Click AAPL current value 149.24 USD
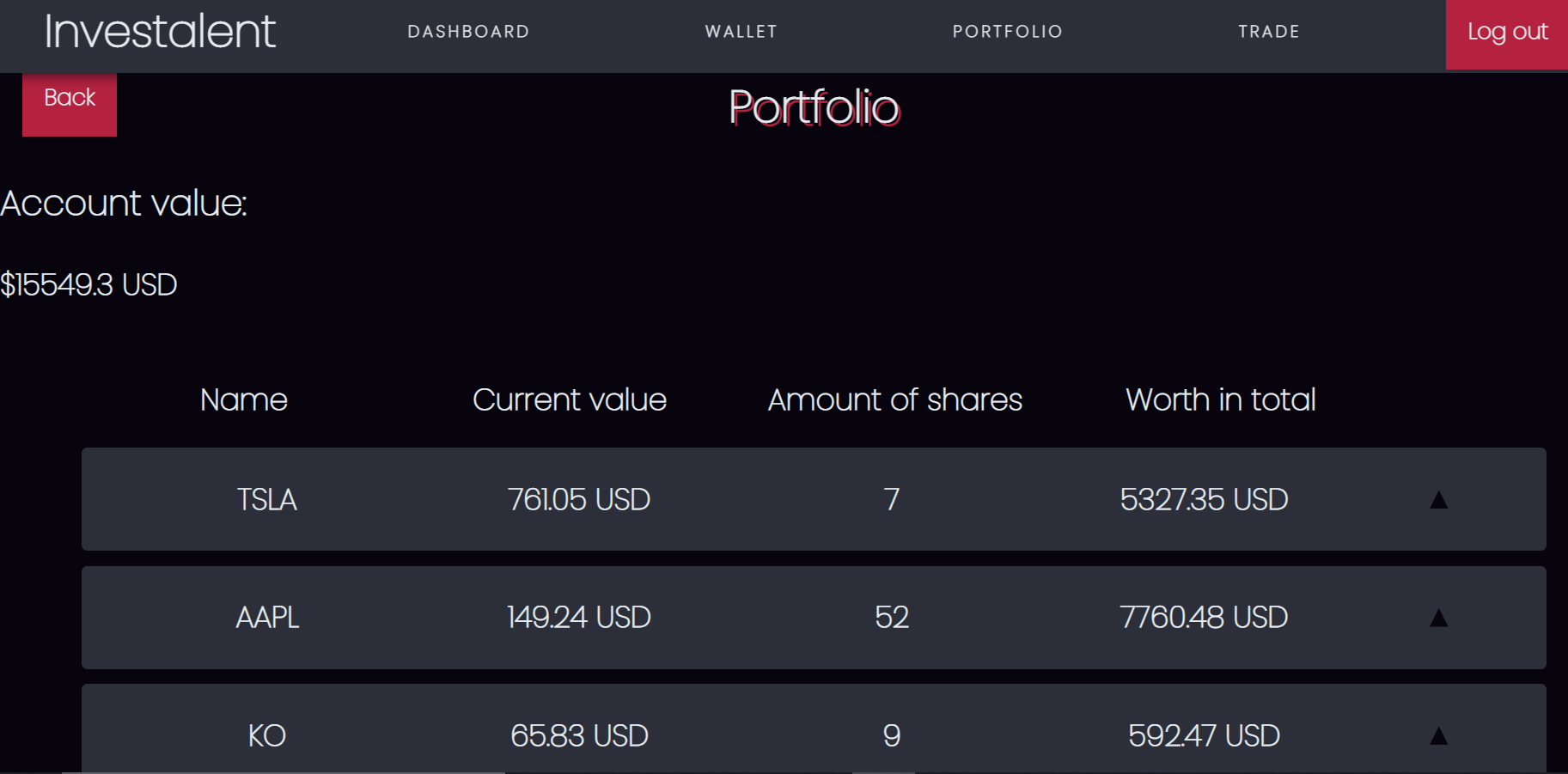The height and width of the screenshot is (774, 1568). click(x=579, y=618)
